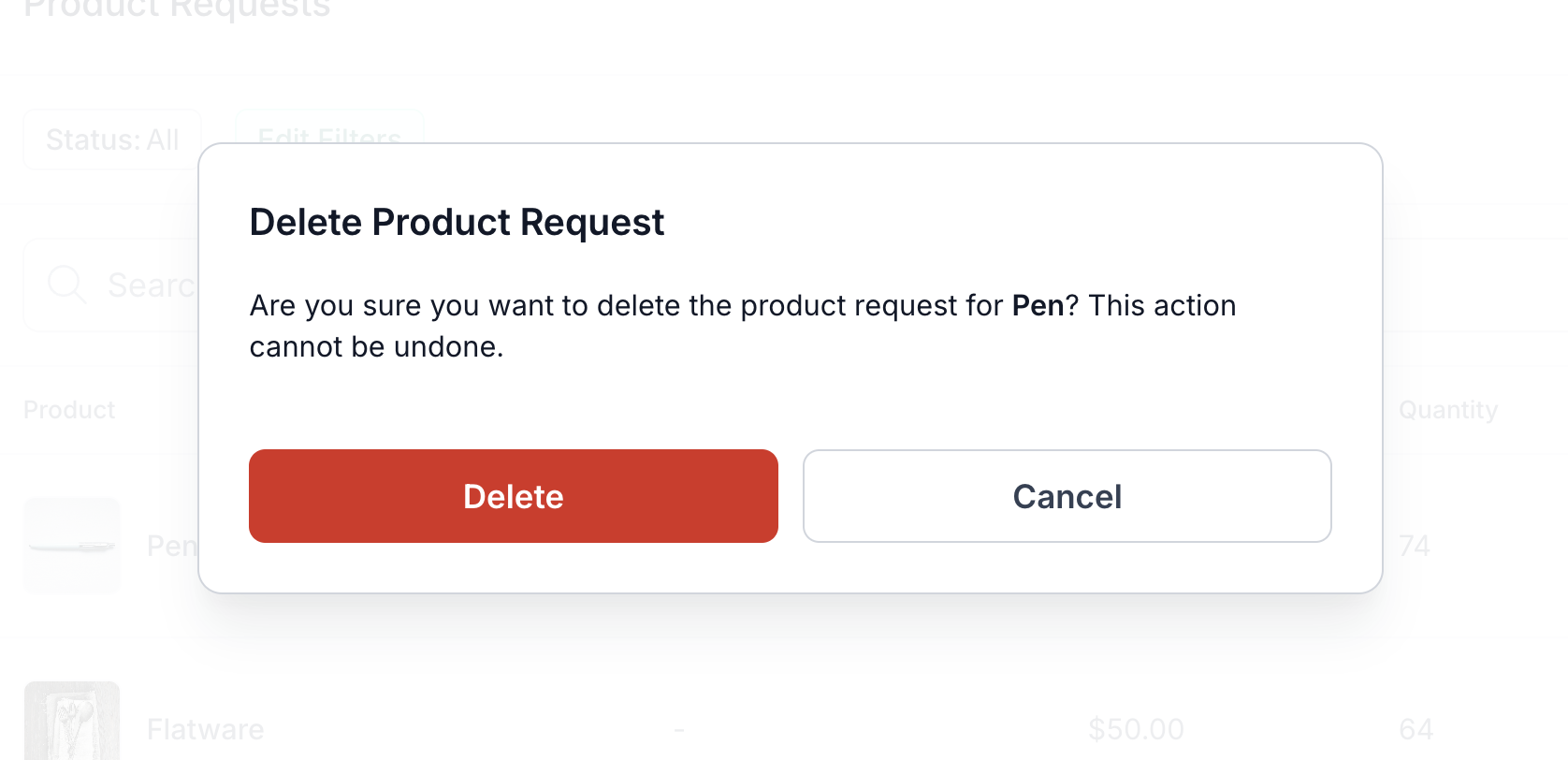This screenshot has width=1568, height=760.
Task: Cancel the delete product request dialog
Action: (x=1067, y=496)
